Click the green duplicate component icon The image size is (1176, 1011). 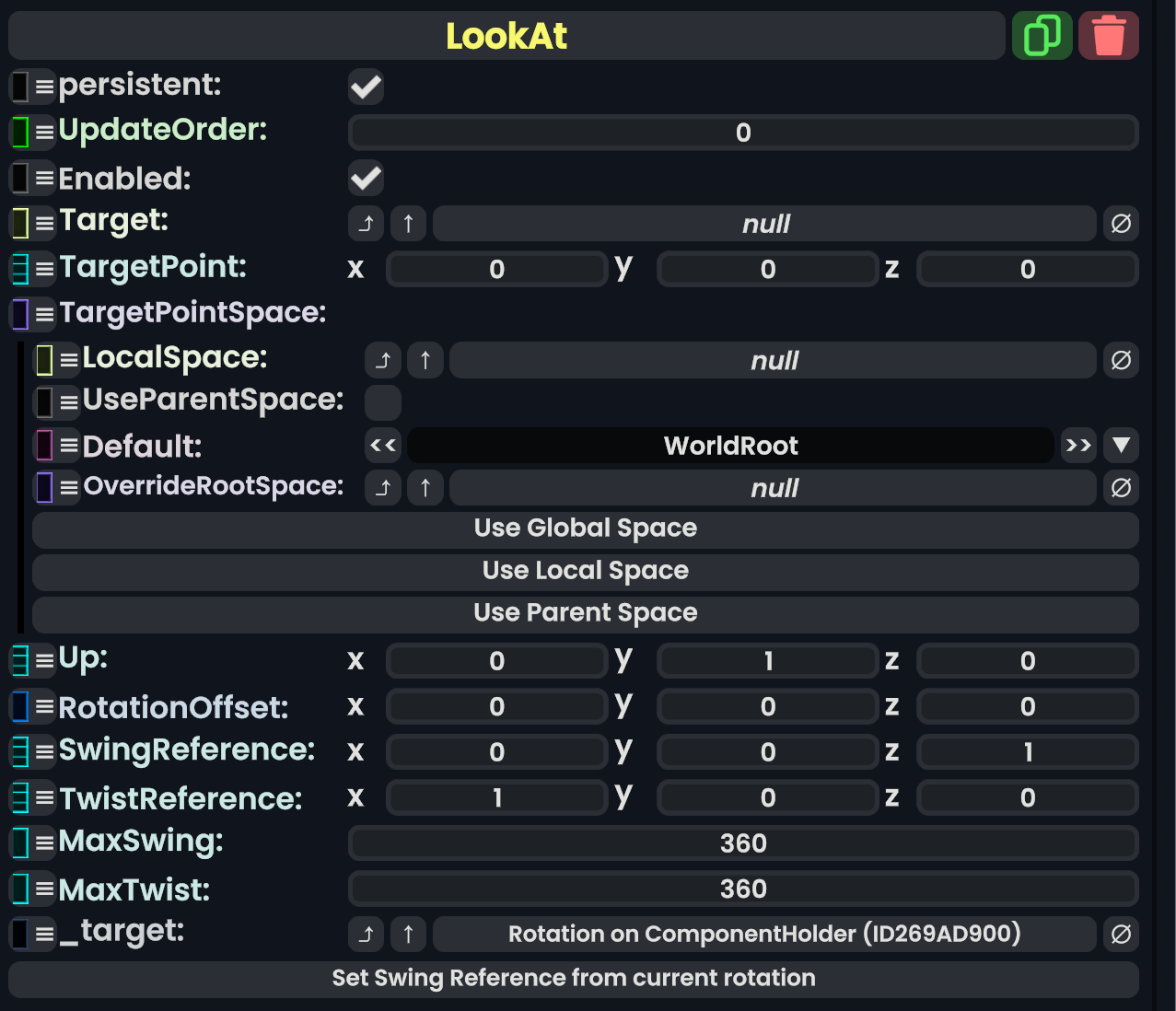click(1042, 36)
